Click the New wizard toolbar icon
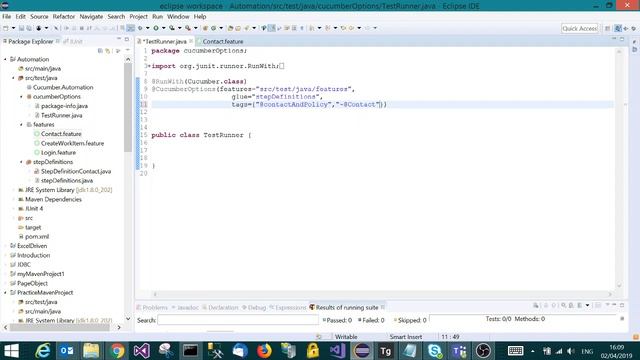640x360 pixels. [x=6, y=28]
